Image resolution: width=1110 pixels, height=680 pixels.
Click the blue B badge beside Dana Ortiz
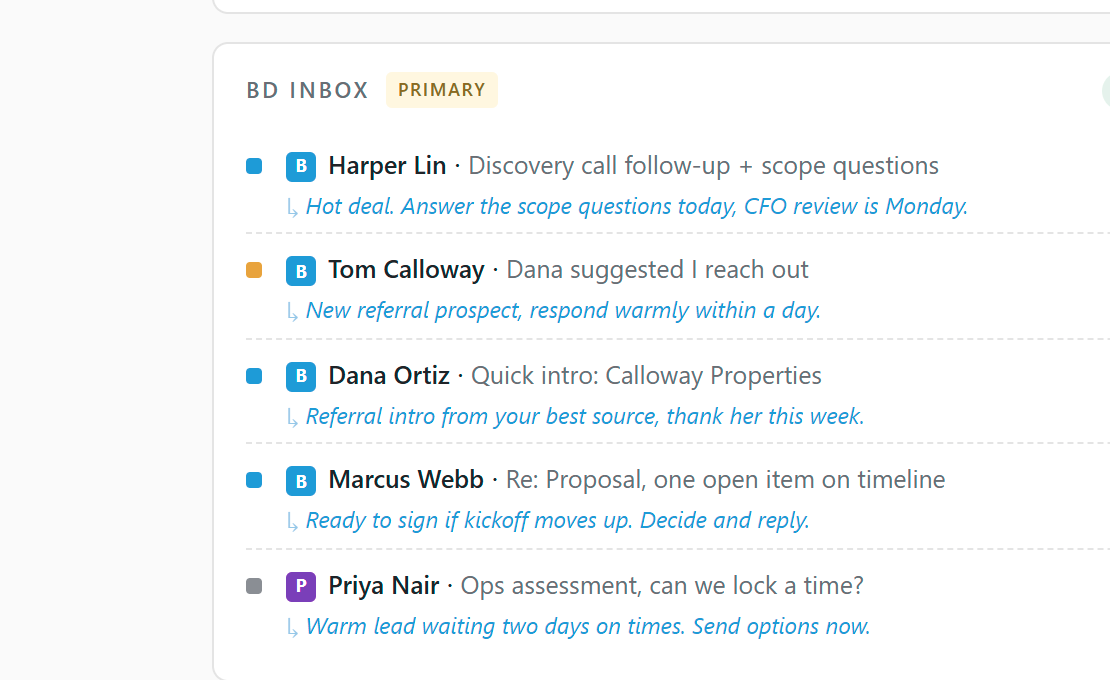(301, 376)
